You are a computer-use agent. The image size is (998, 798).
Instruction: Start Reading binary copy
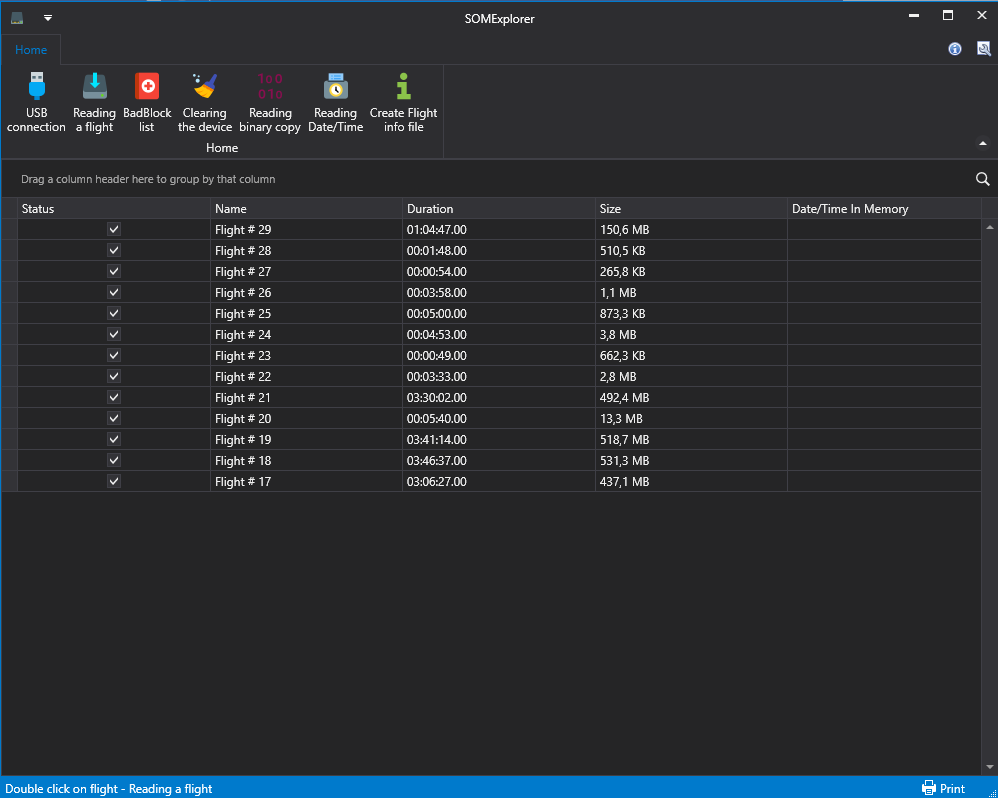point(270,88)
